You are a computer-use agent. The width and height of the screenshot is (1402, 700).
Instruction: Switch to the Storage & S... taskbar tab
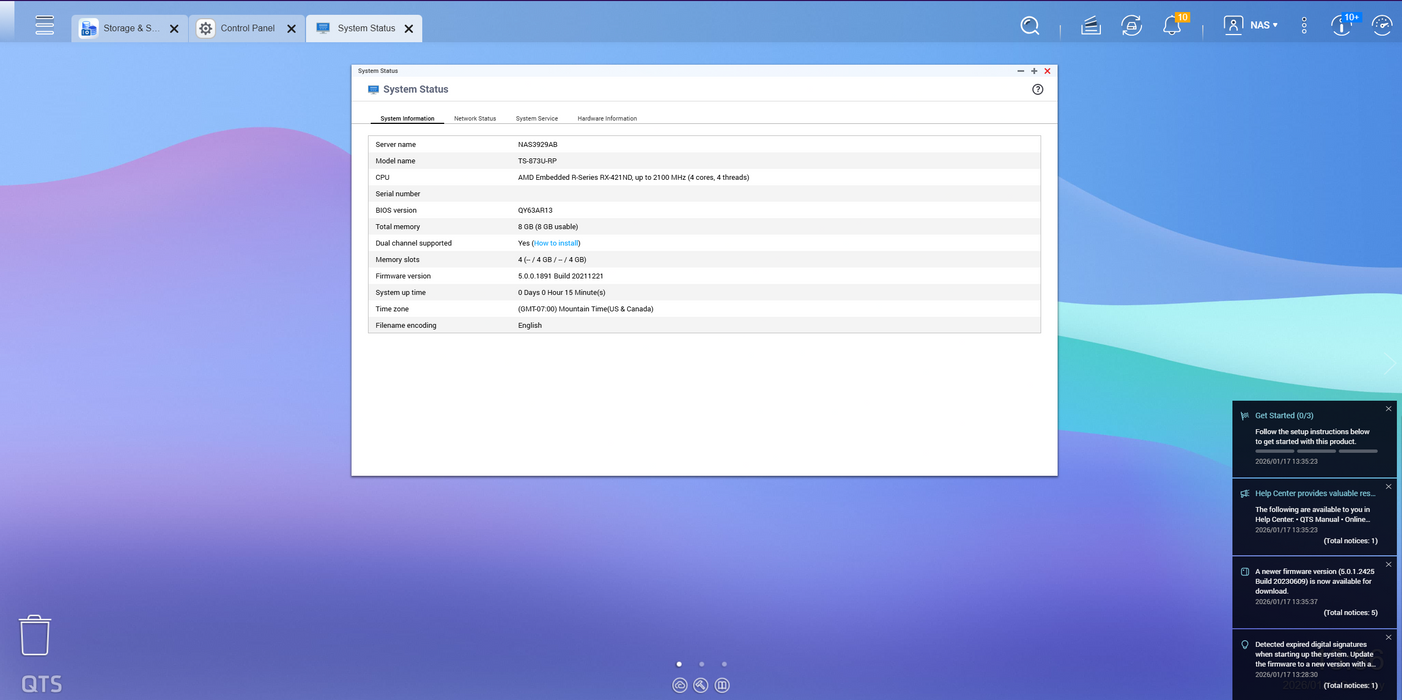pos(130,28)
